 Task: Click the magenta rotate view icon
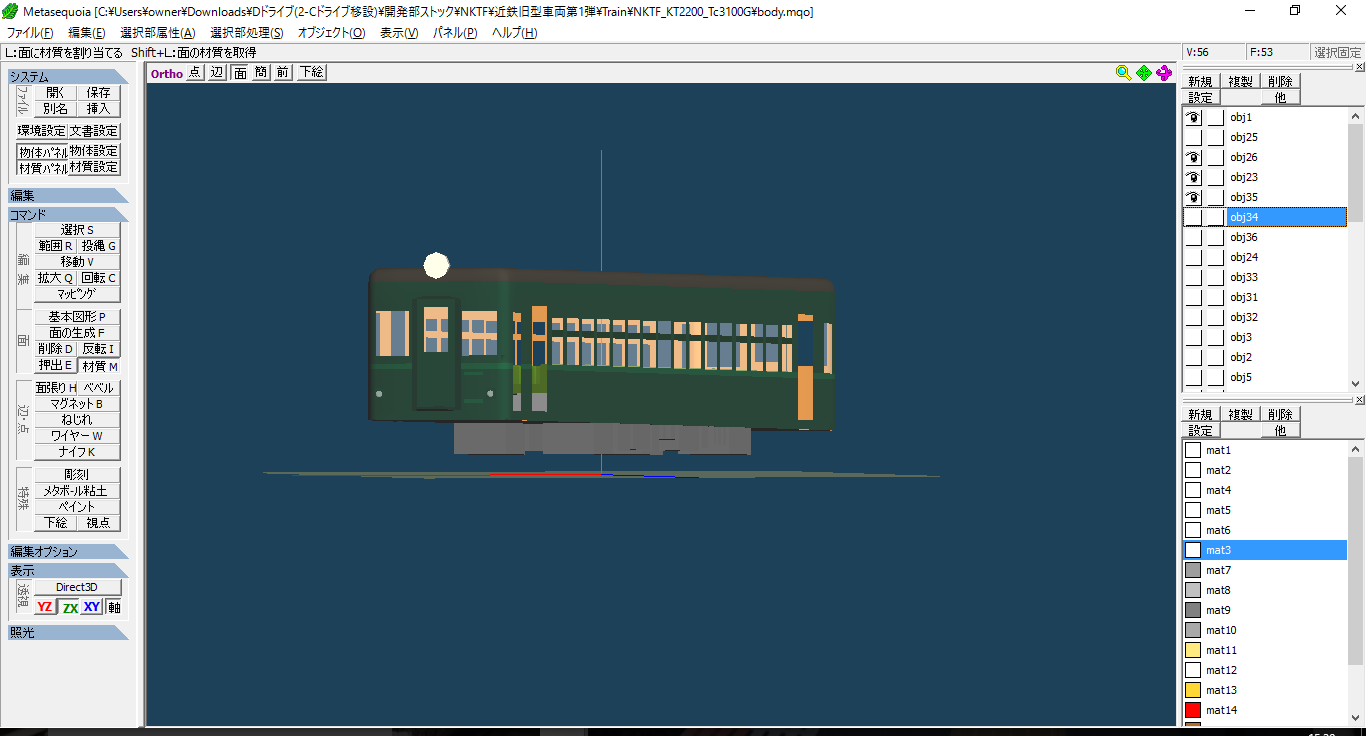click(x=1164, y=72)
